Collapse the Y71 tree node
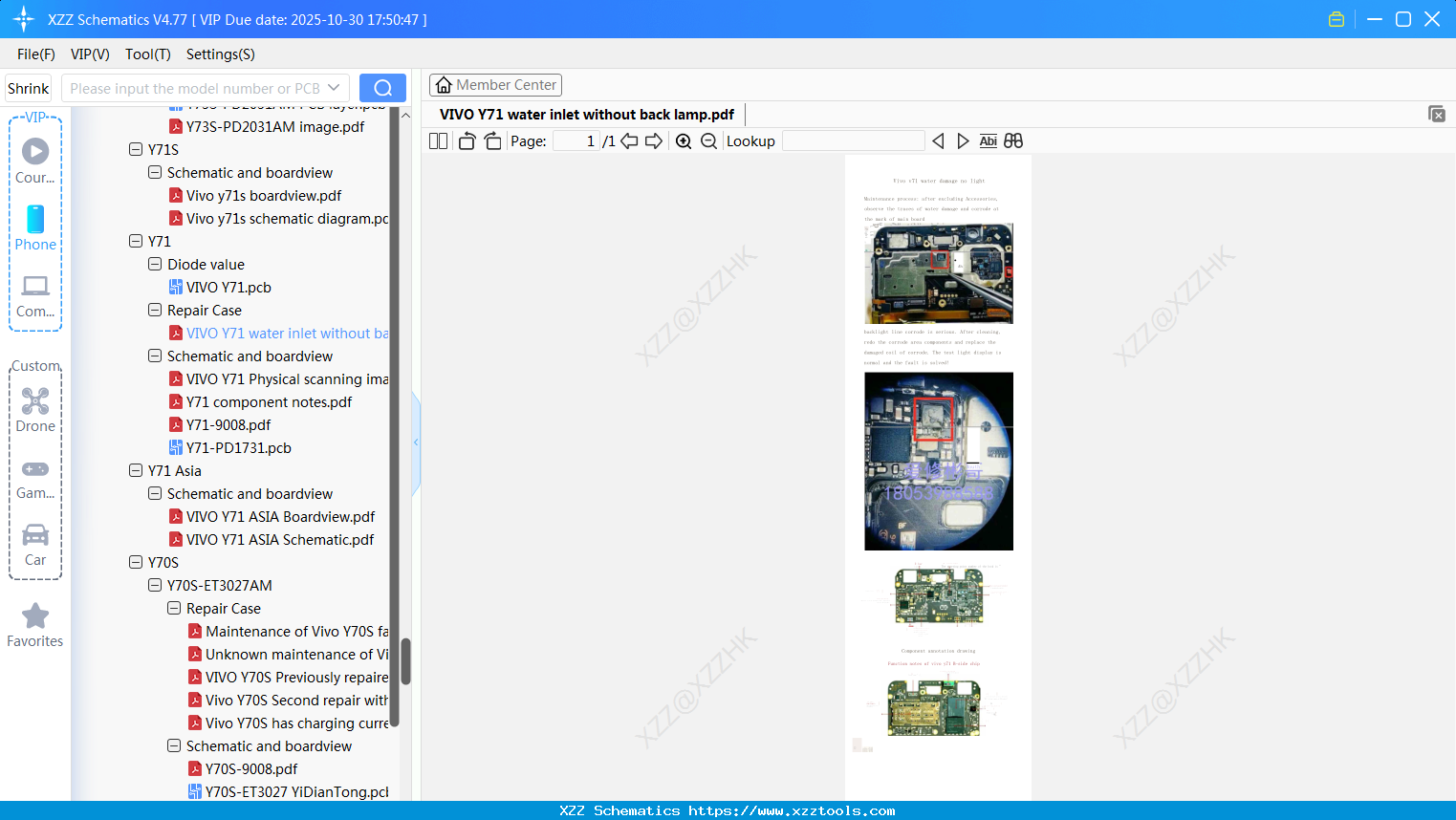 pyautogui.click(x=136, y=241)
